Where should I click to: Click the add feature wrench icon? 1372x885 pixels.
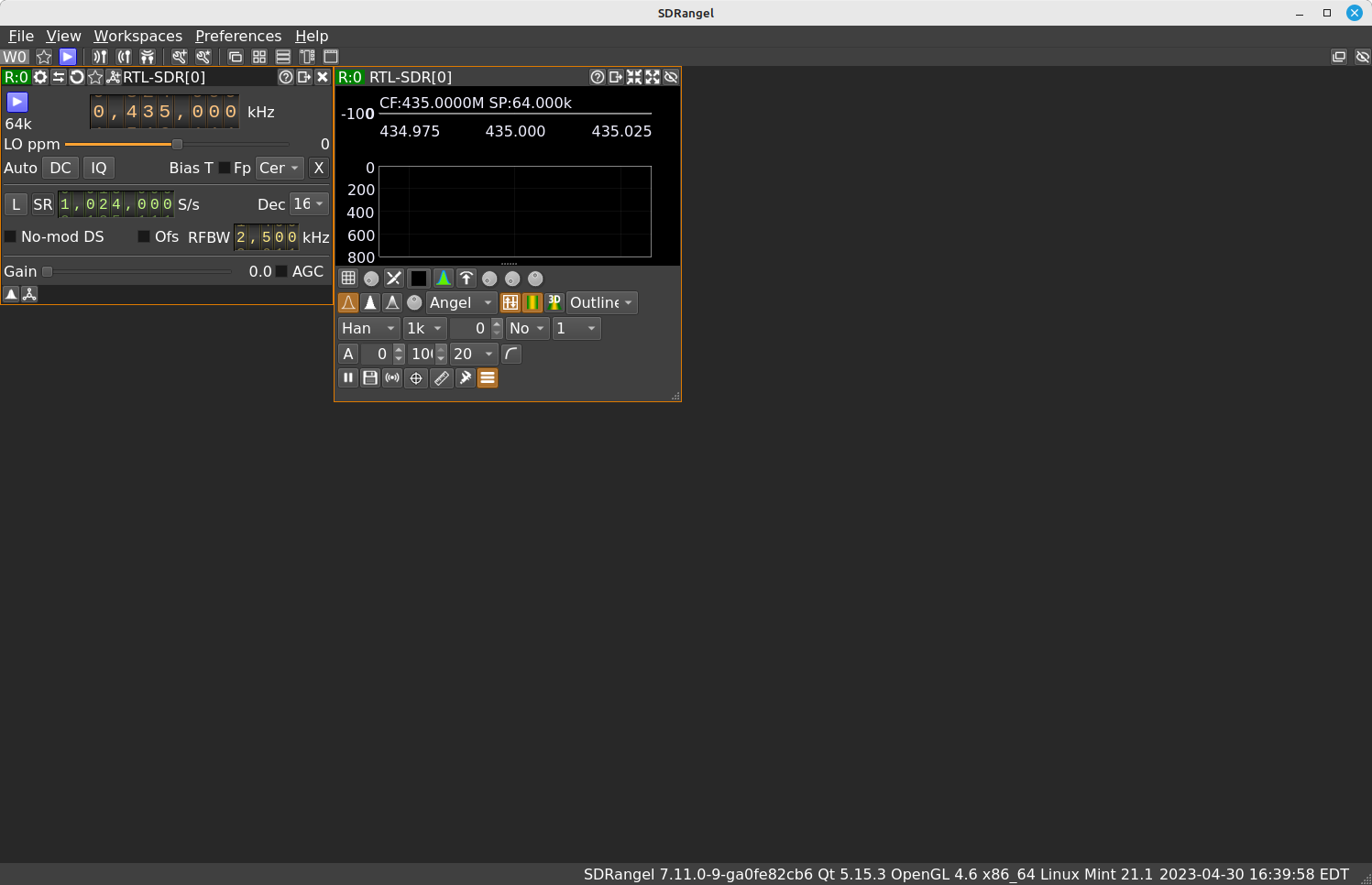click(x=180, y=57)
